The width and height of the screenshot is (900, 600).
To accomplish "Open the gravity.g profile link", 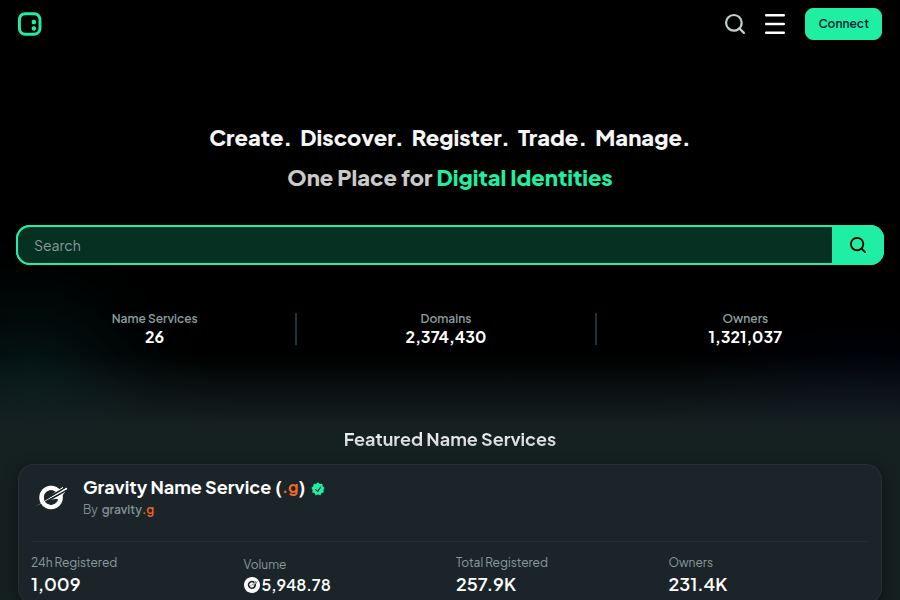I will coord(127,509).
